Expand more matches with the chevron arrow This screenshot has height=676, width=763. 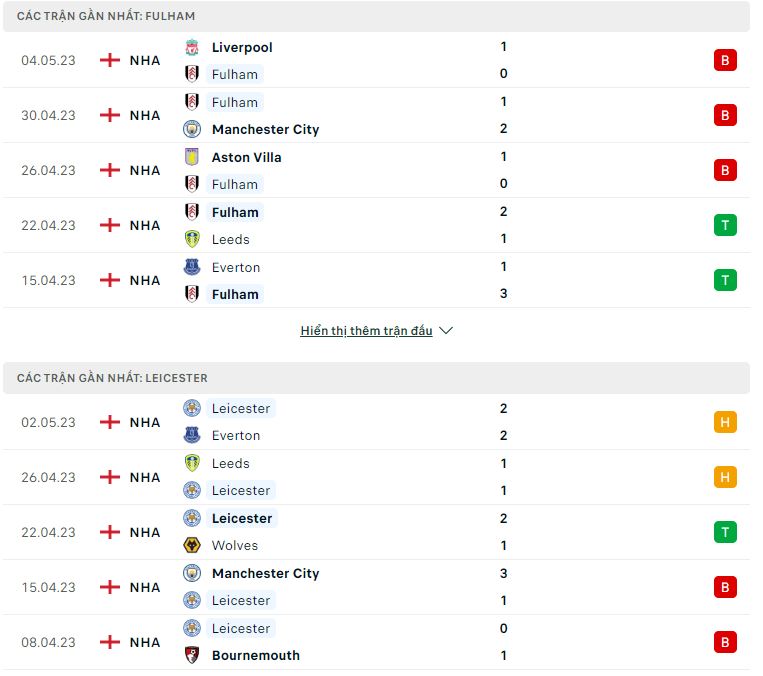(446, 331)
